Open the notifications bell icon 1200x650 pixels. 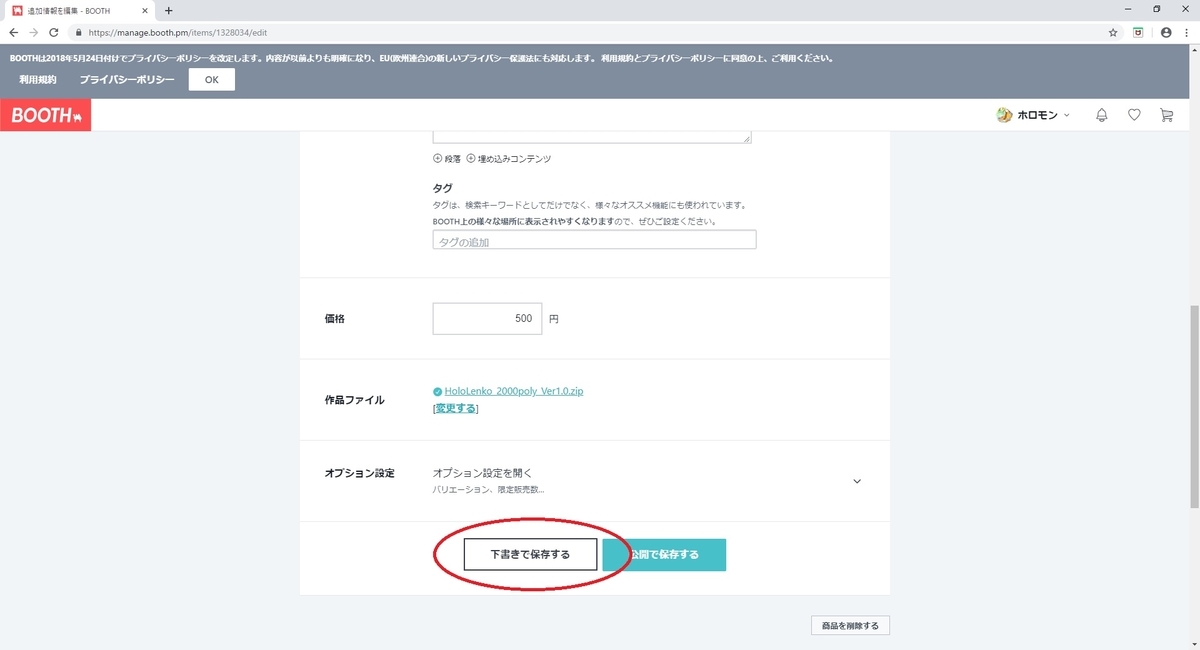tap(1101, 114)
